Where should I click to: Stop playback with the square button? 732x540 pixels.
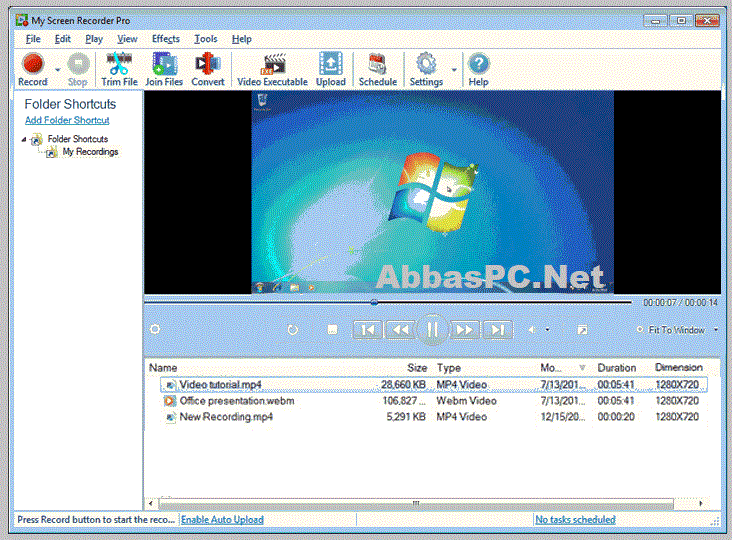[x=332, y=330]
